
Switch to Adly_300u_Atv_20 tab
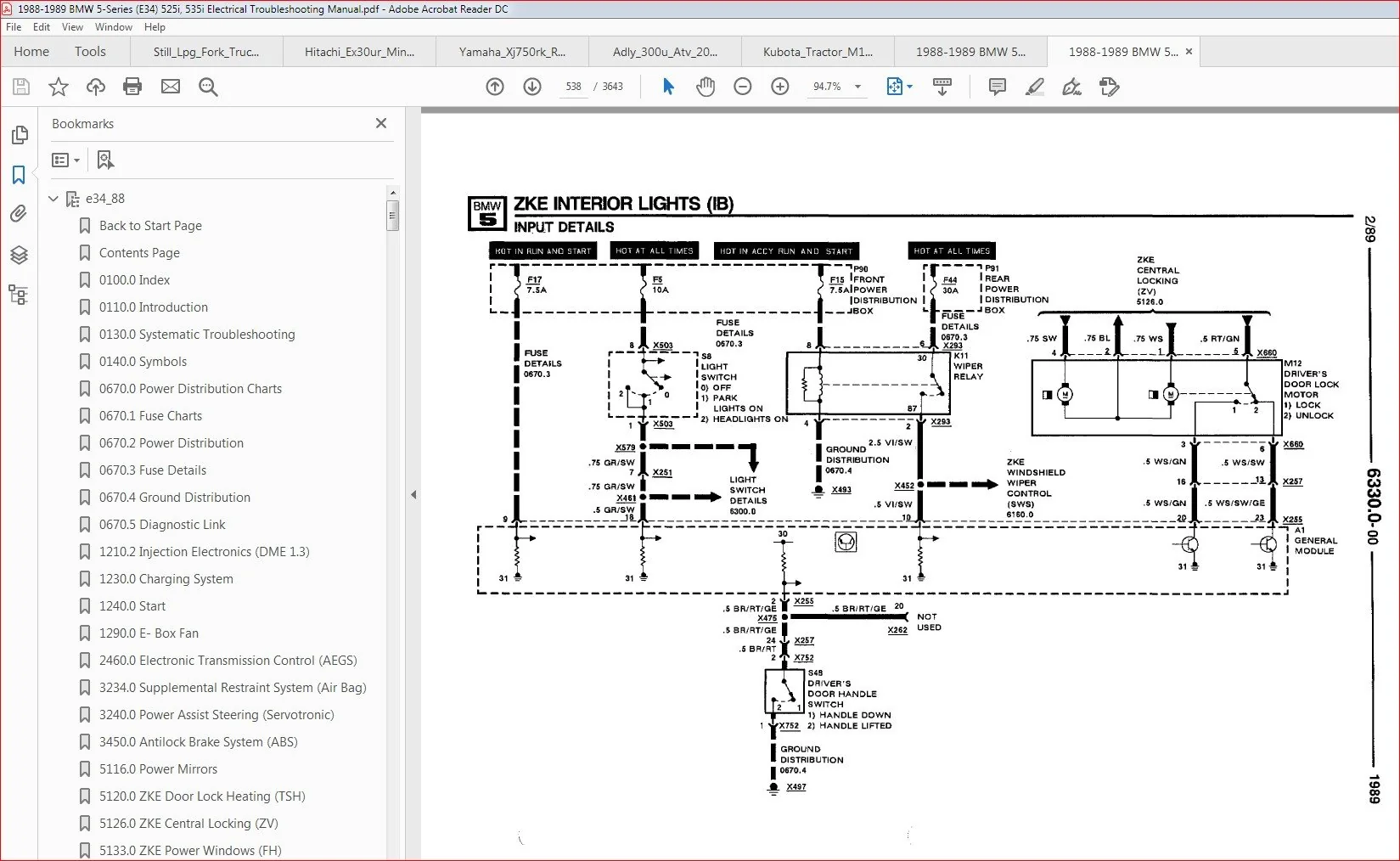tap(665, 52)
